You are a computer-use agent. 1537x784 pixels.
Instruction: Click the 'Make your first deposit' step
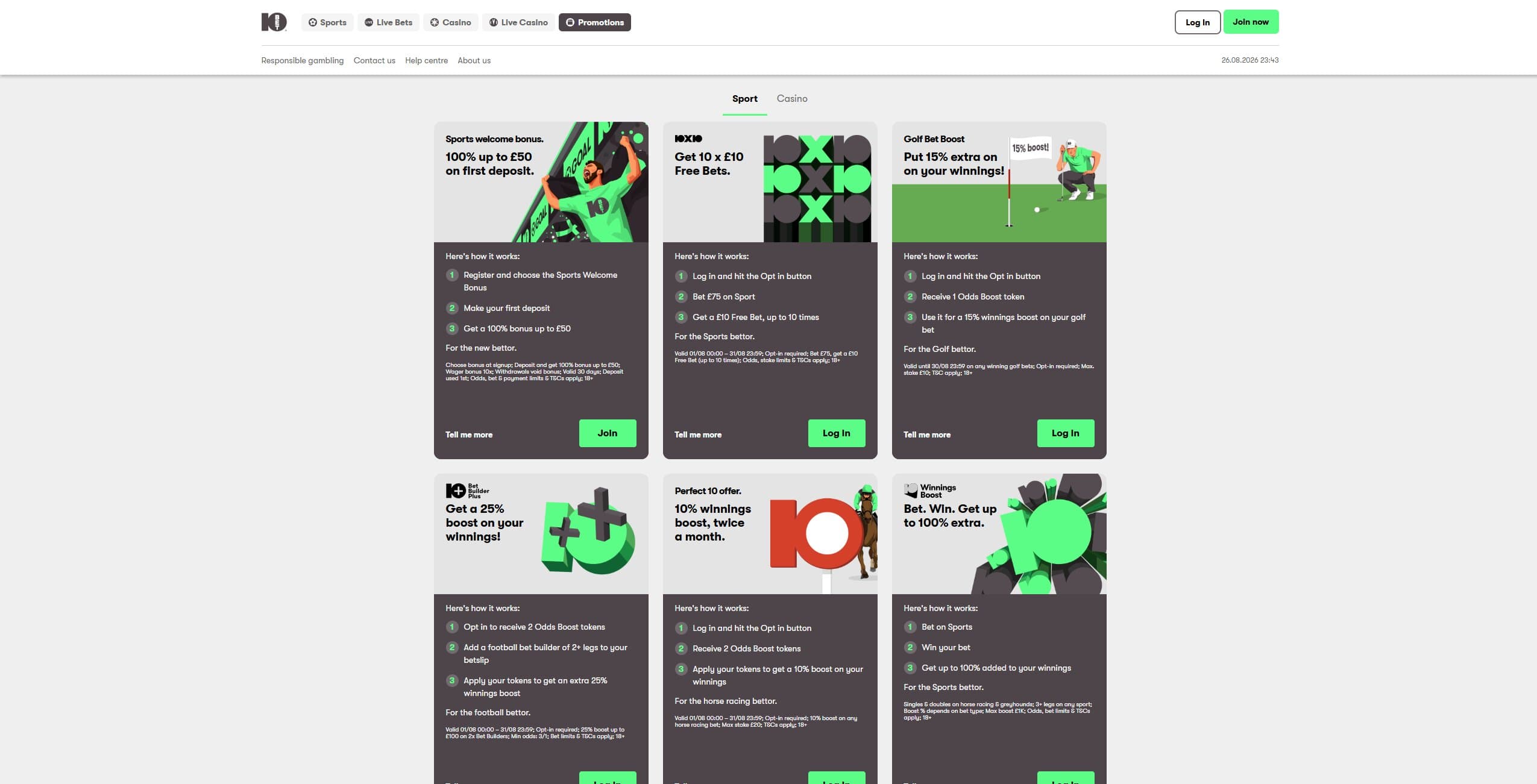tap(506, 308)
